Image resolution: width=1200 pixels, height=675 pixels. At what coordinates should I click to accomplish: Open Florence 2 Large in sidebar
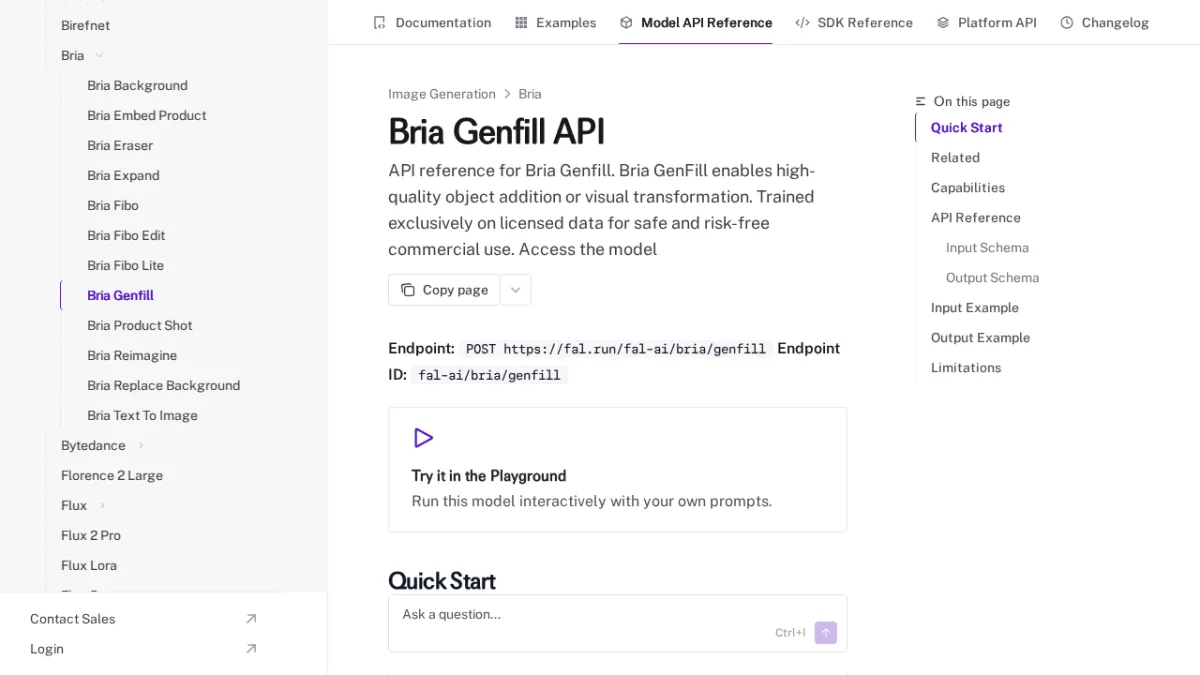pyautogui.click(x=112, y=475)
